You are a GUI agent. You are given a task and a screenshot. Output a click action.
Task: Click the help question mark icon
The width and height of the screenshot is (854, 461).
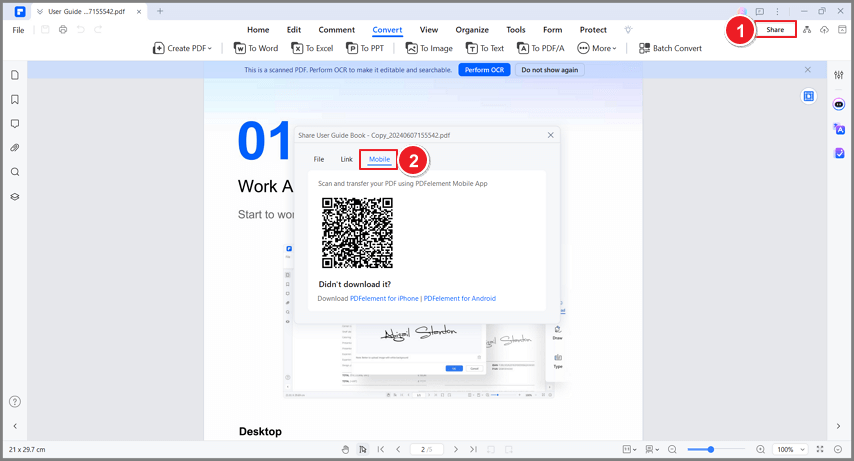[15, 402]
